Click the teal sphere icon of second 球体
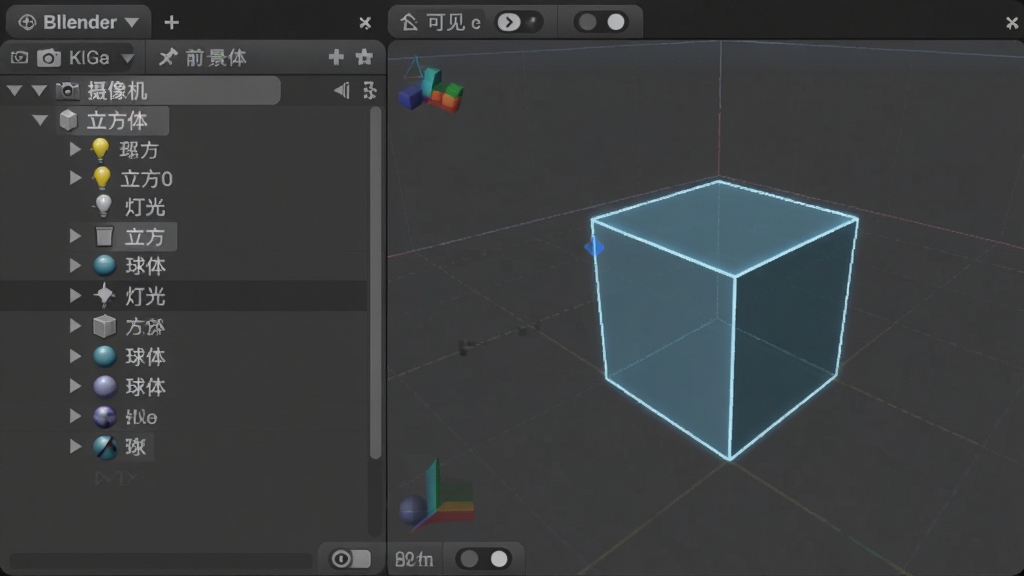 point(104,356)
